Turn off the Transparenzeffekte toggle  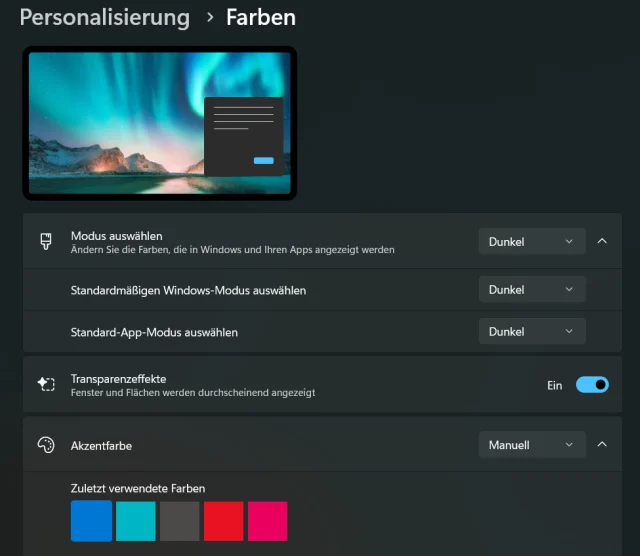coord(592,385)
